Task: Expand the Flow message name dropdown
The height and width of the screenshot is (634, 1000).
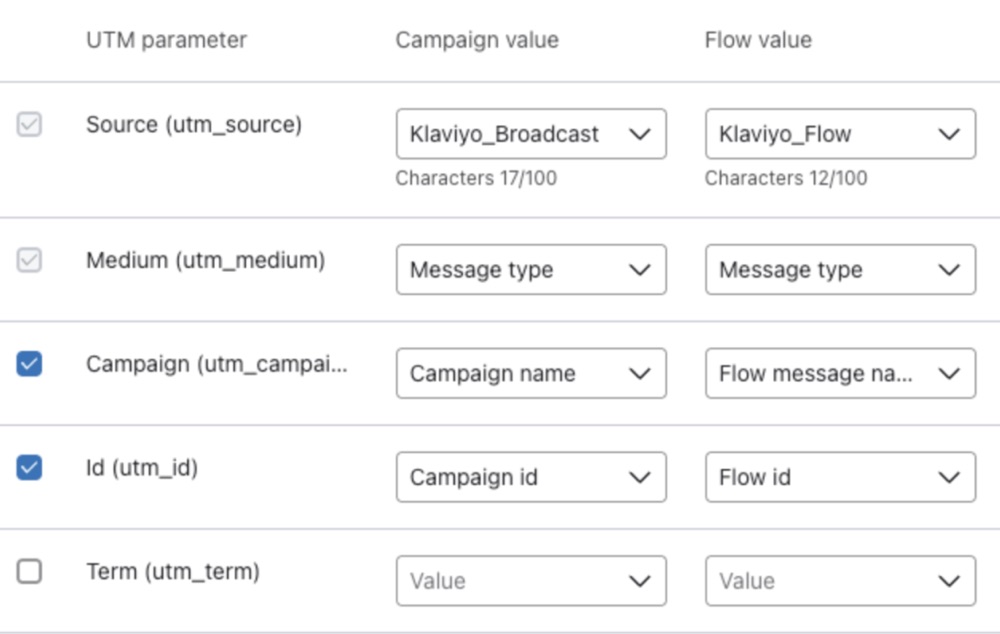Action: click(840, 374)
